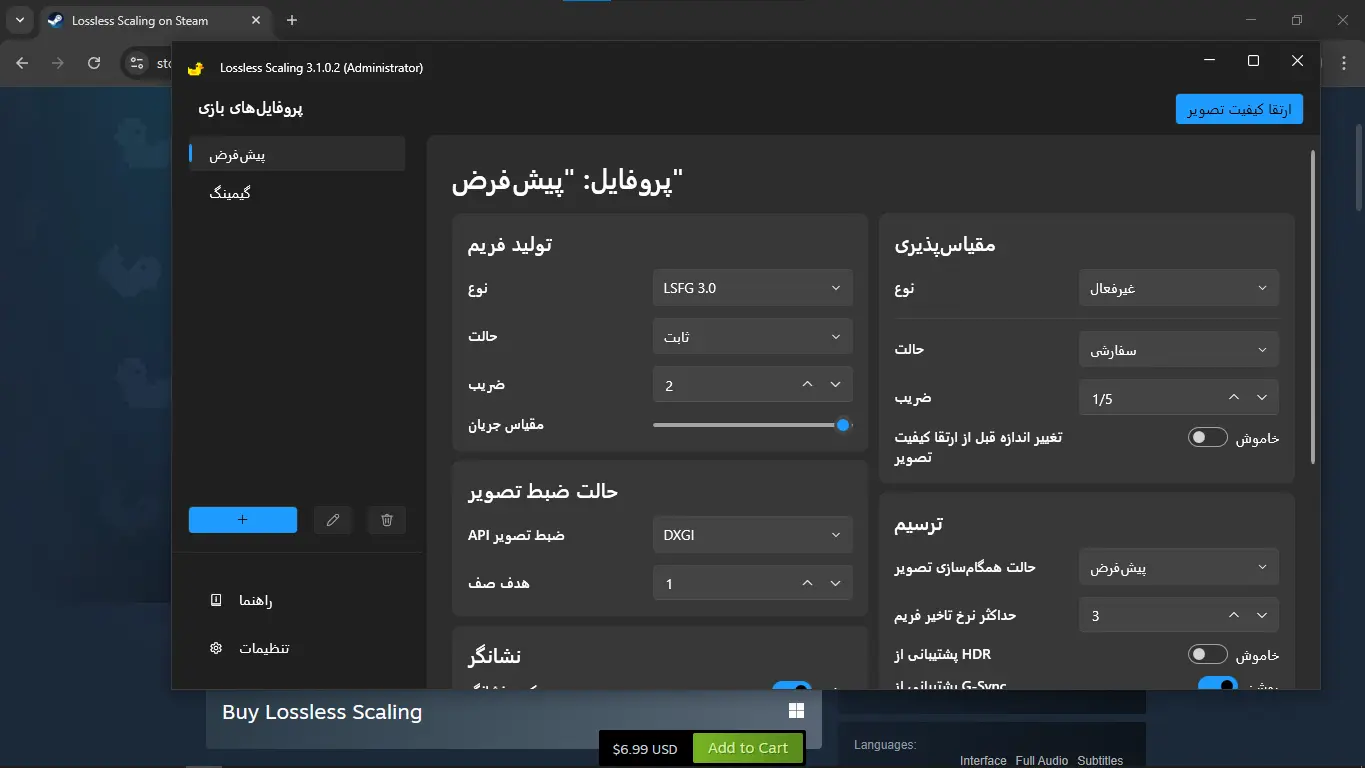Open scaling نوع غیرفعال dropdown
1365x768 pixels.
pos(1179,288)
